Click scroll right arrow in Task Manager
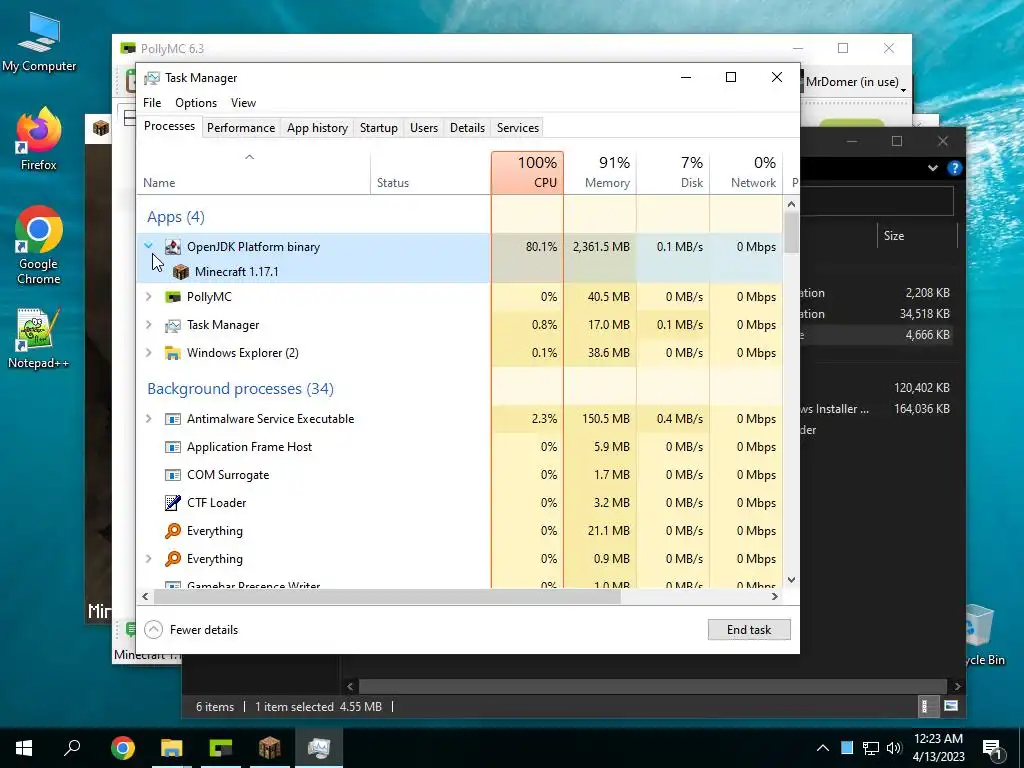The height and width of the screenshot is (768, 1024). (775, 596)
